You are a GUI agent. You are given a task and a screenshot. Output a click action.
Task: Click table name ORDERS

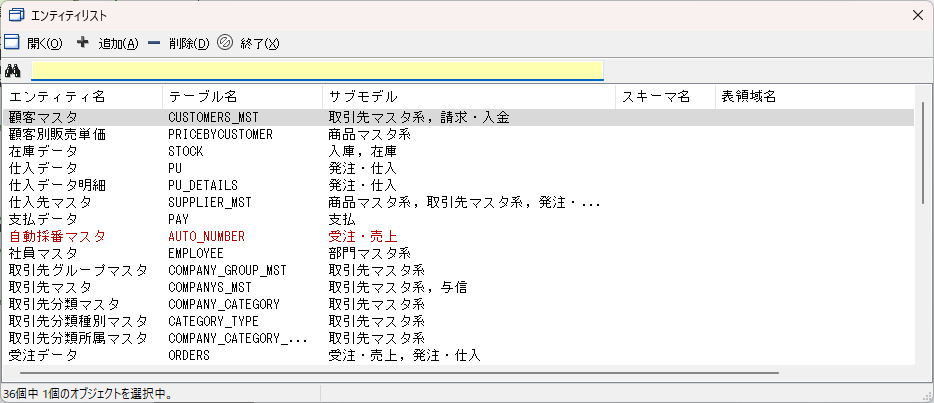(x=189, y=356)
